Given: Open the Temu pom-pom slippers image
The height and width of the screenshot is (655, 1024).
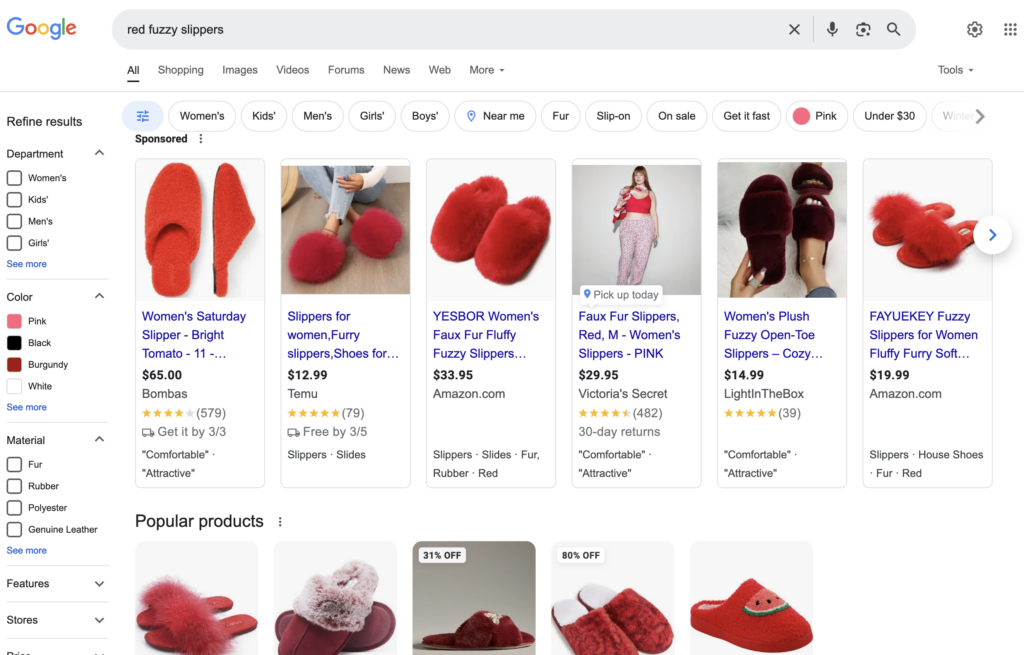Looking at the screenshot, I should coord(345,230).
